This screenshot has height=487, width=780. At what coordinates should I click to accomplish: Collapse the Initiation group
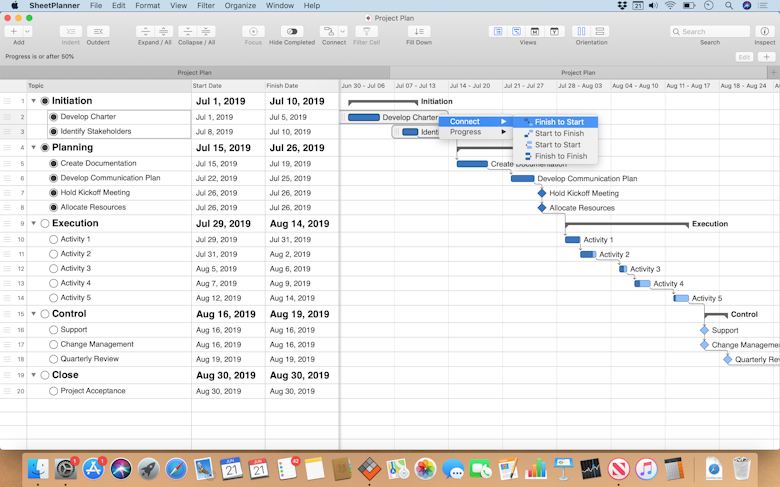point(33,101)
